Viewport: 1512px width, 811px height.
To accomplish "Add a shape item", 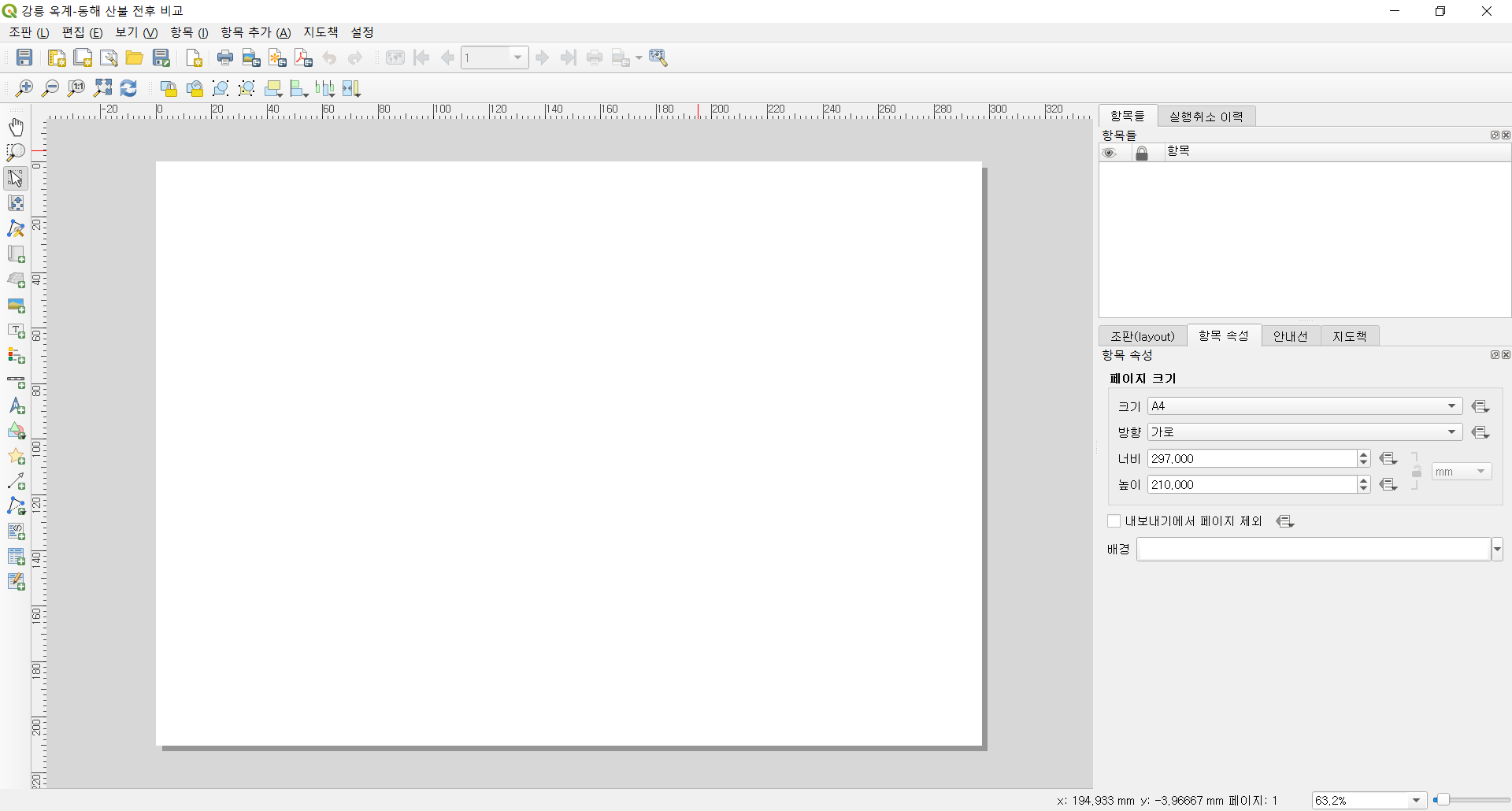I will tap(16, 431).
